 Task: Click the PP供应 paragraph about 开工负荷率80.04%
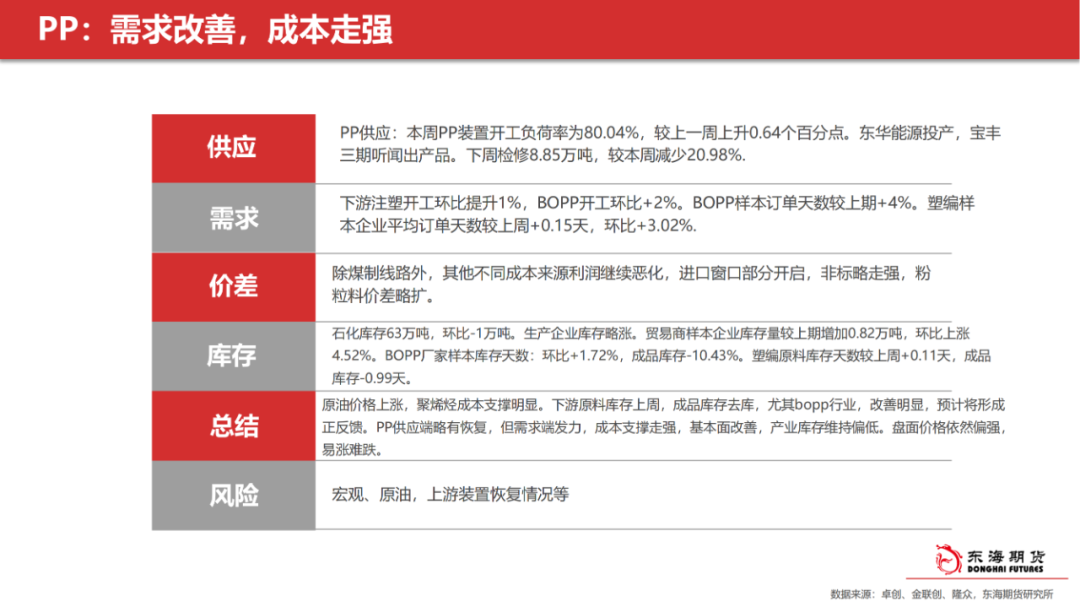click(x=669, y=144)
